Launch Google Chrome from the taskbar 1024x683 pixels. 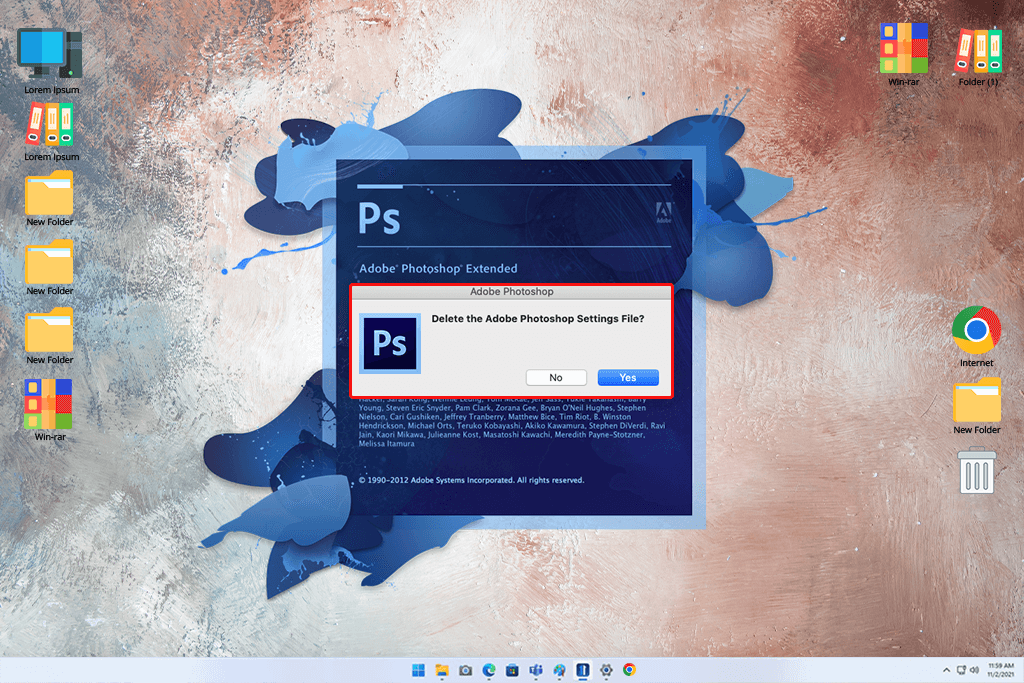(630, 670)
